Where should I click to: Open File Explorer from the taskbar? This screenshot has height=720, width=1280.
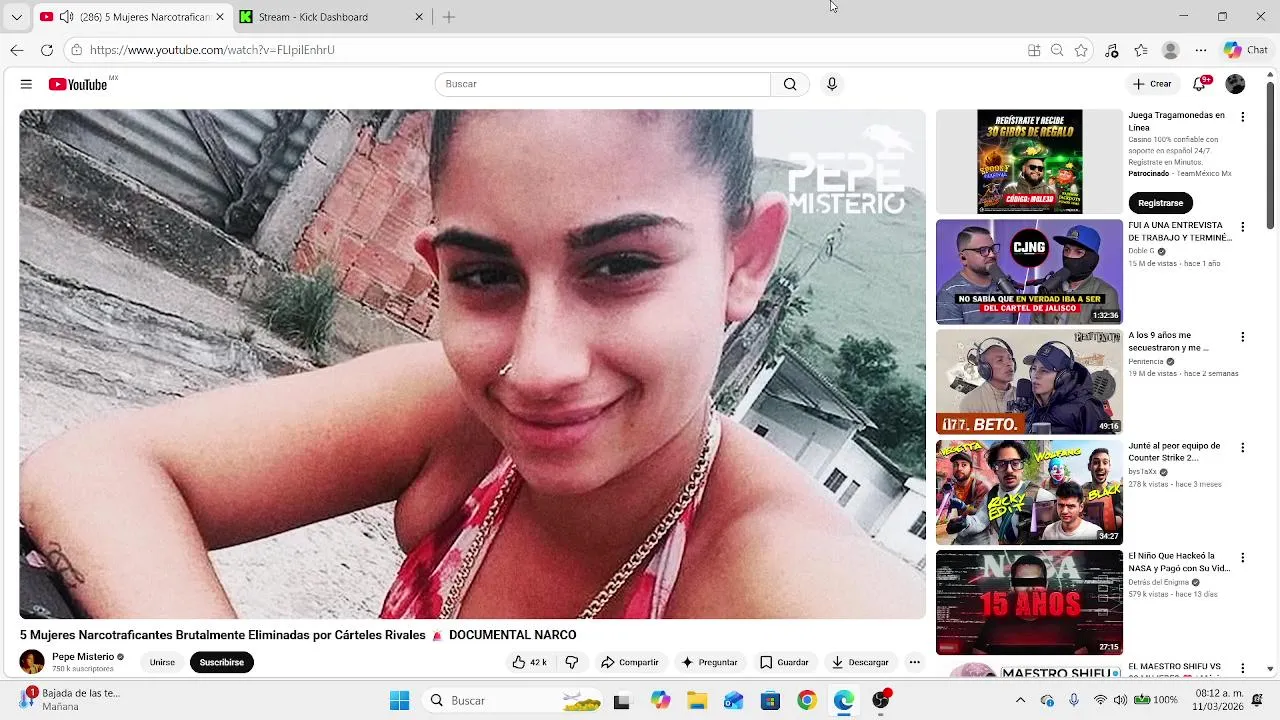(697, 700)
